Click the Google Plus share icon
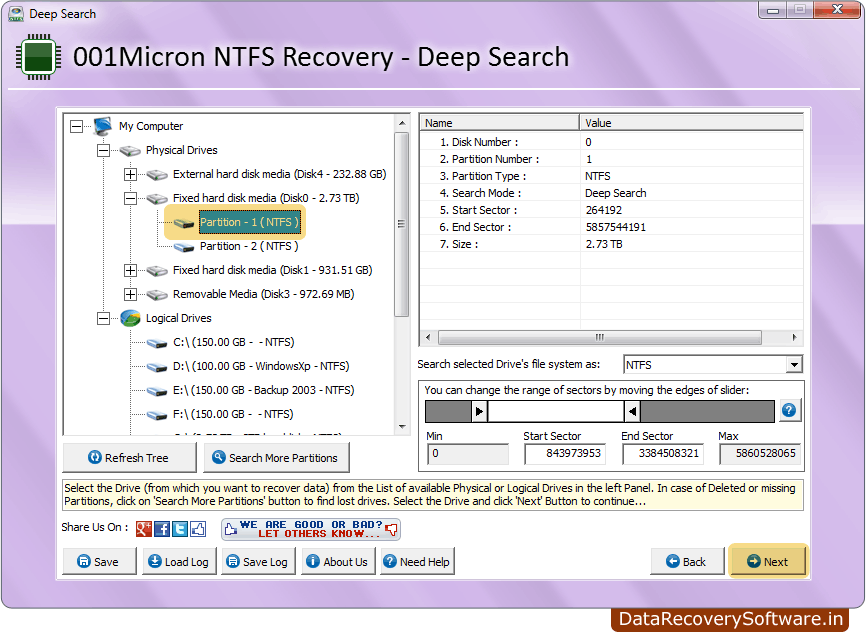866x632 pixels. (144, 529)
